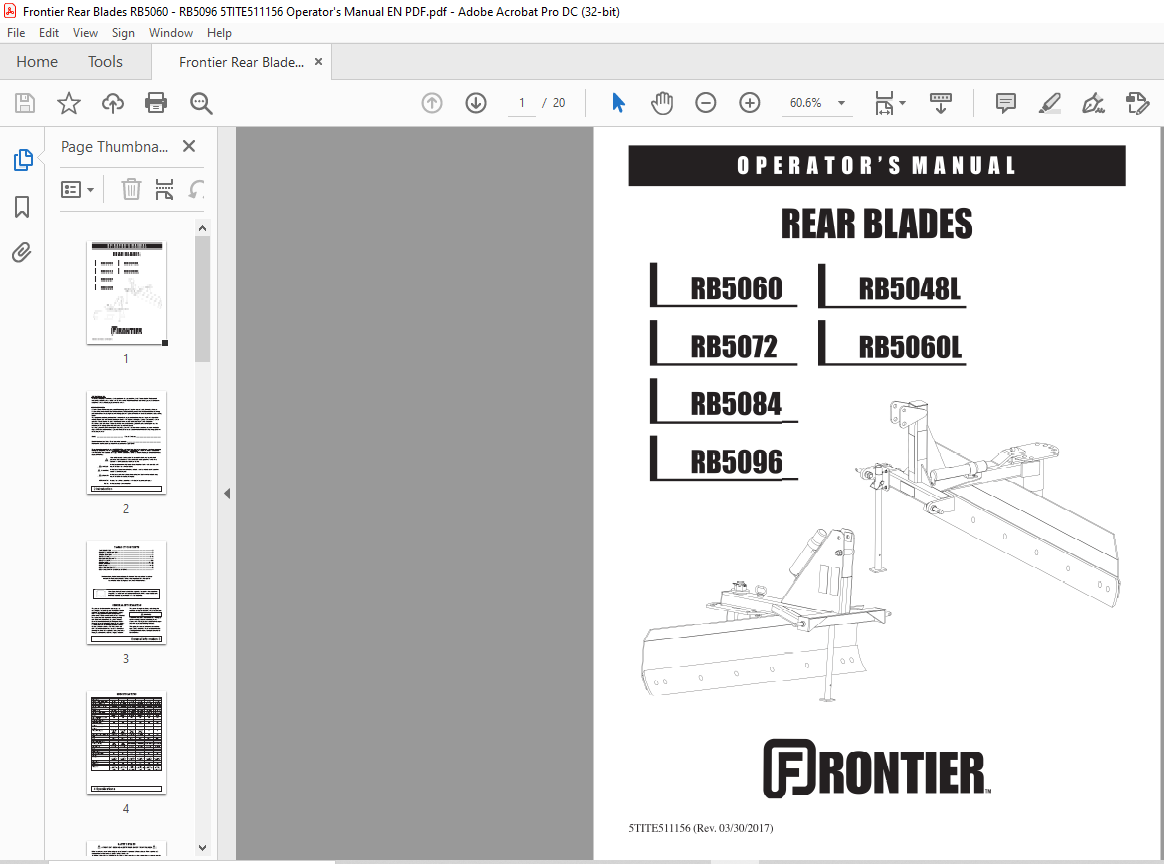The height and width of the screenshot is (864, 1164).
Task: Click the Share file icon
Action: tap(1137, 102)
